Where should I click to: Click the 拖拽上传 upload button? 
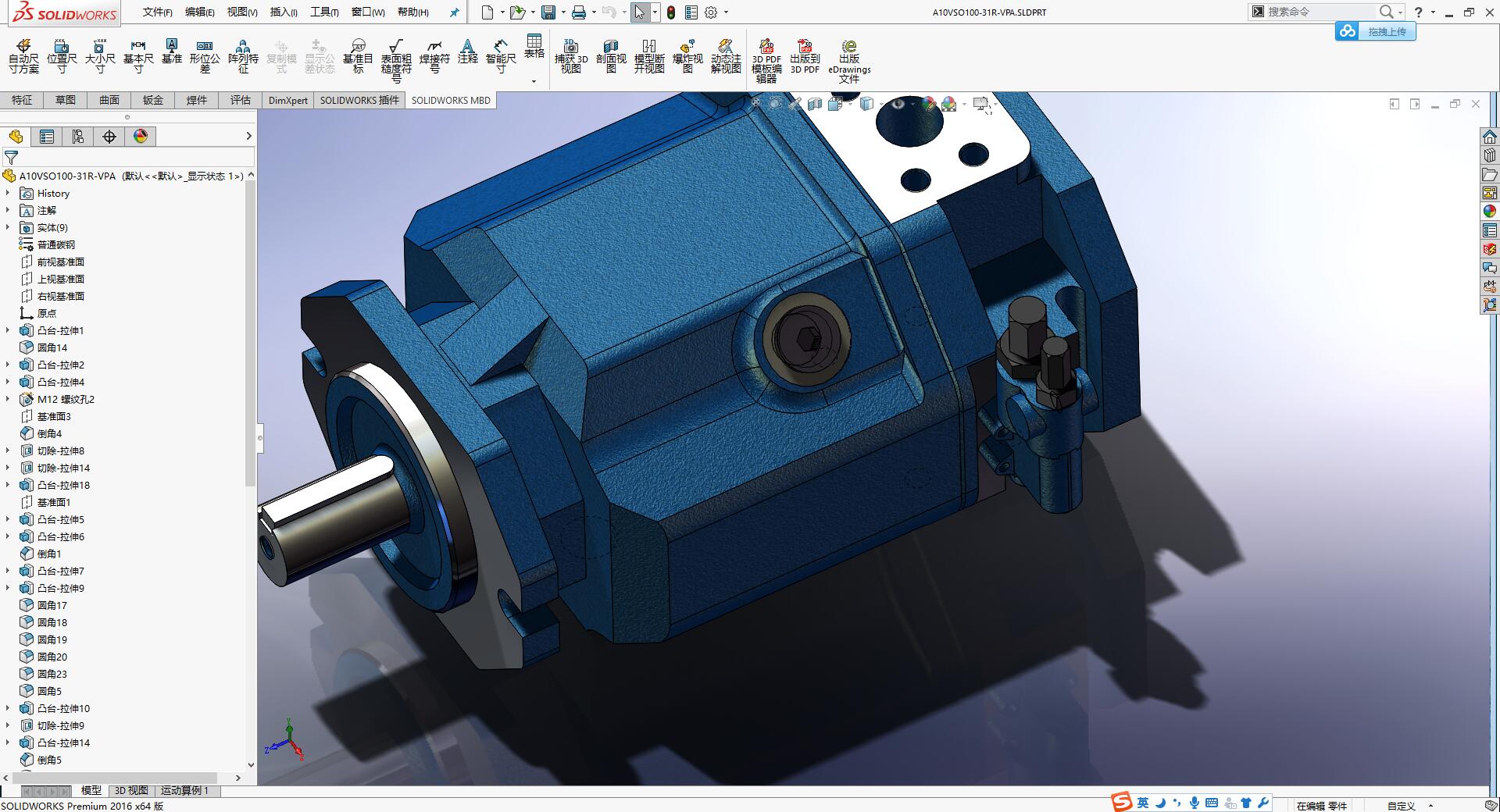coord(1376,31)
